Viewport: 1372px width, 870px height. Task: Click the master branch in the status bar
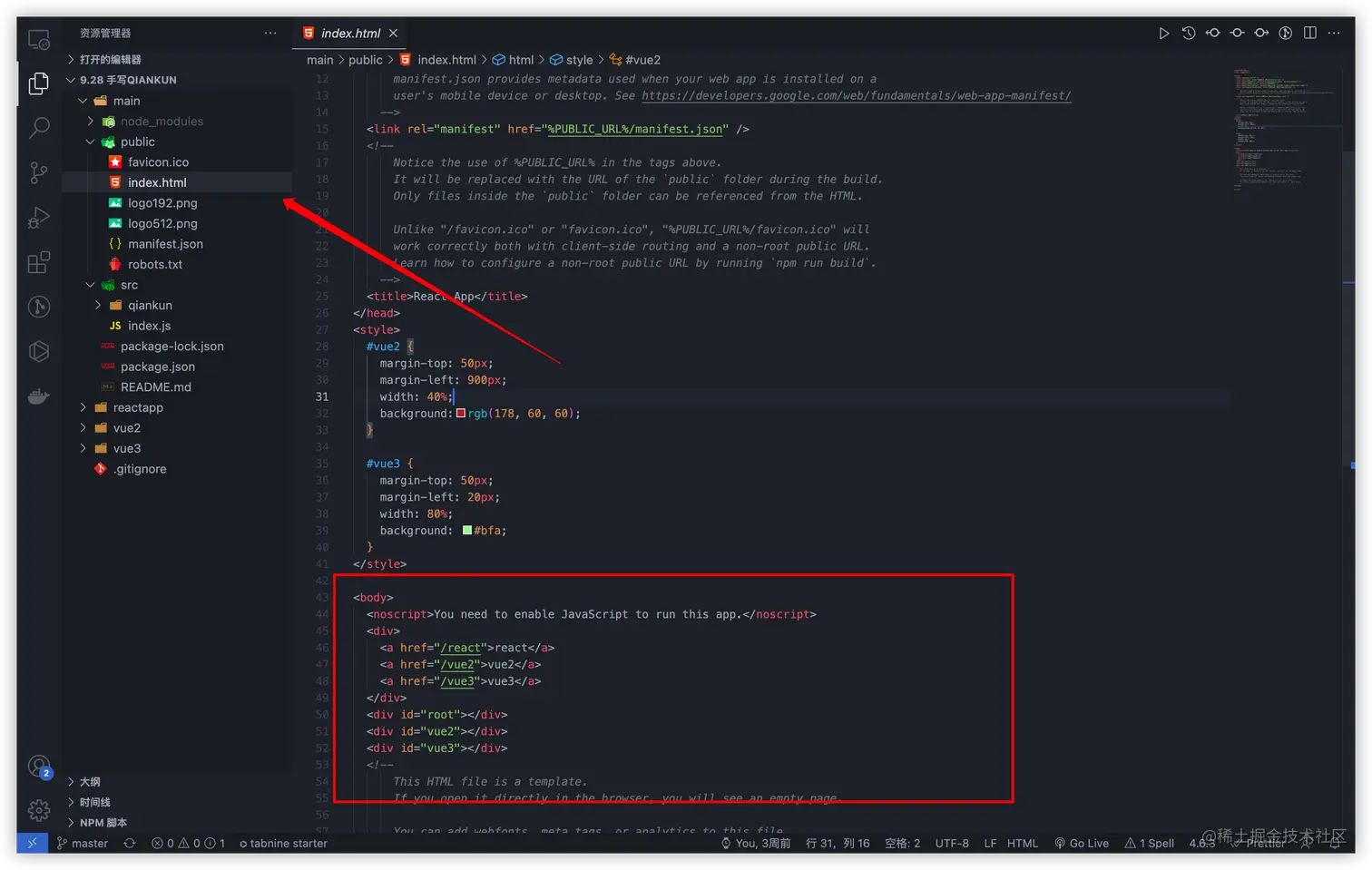[x=83, y=843]
